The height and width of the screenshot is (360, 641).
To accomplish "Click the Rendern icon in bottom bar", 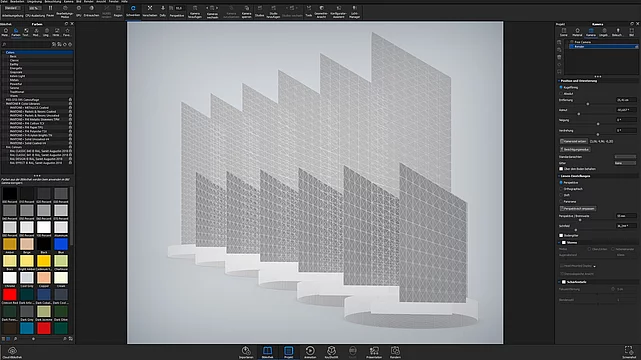I will [395, 352].
